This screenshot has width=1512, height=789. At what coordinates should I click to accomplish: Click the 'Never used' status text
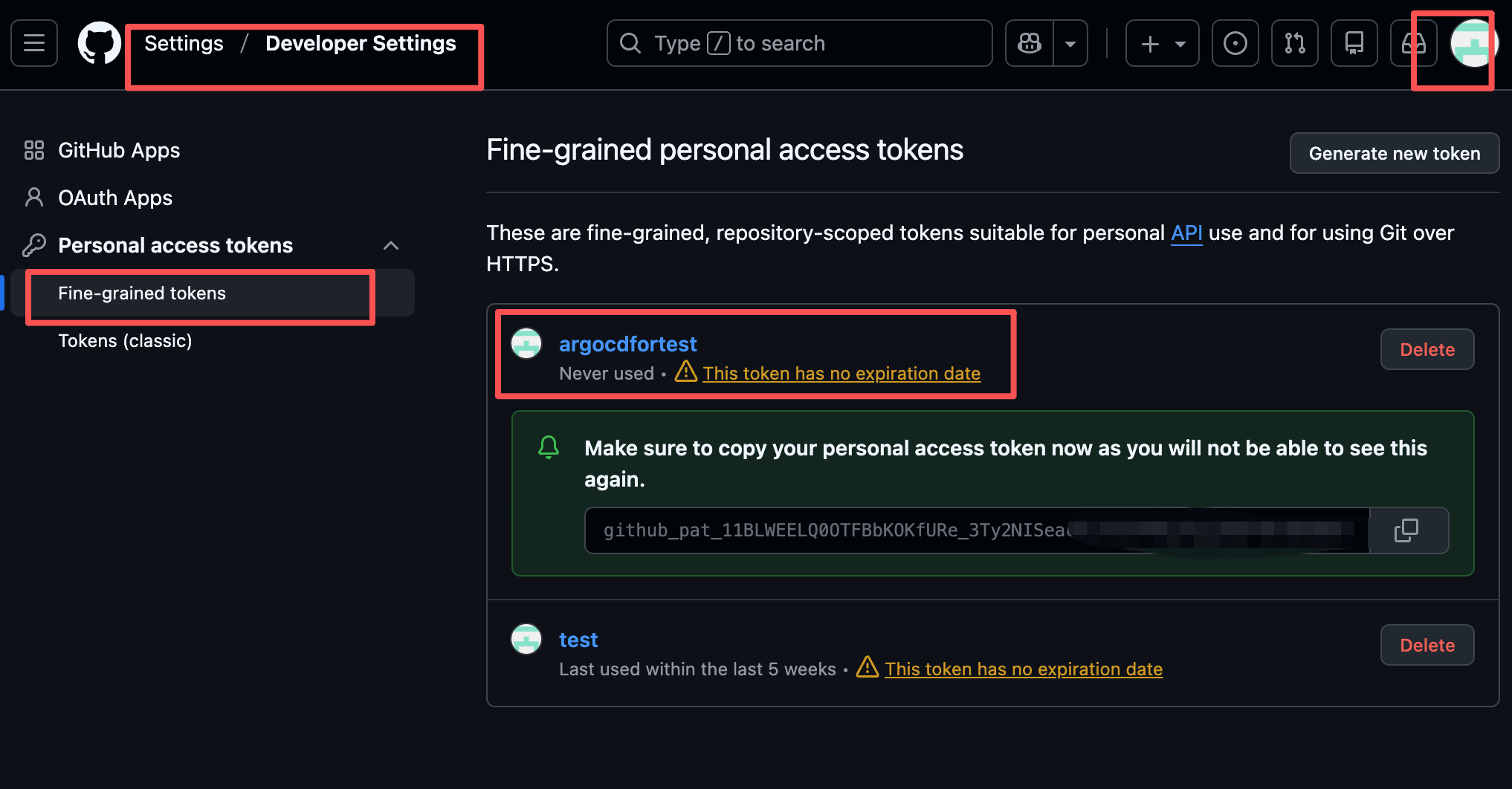tap(607, 373)
